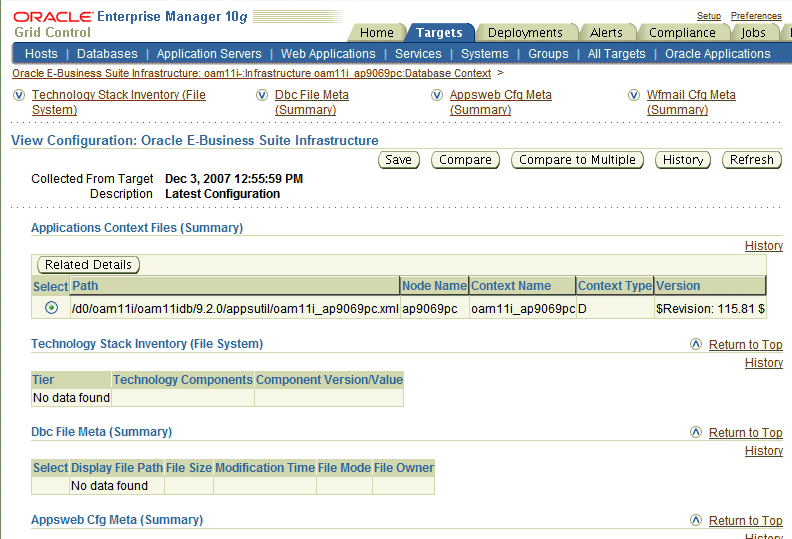Jump to Wfmail Cfg Meta (Summary) link
This screenshot has height=539, width=792.
coord(691,103)
